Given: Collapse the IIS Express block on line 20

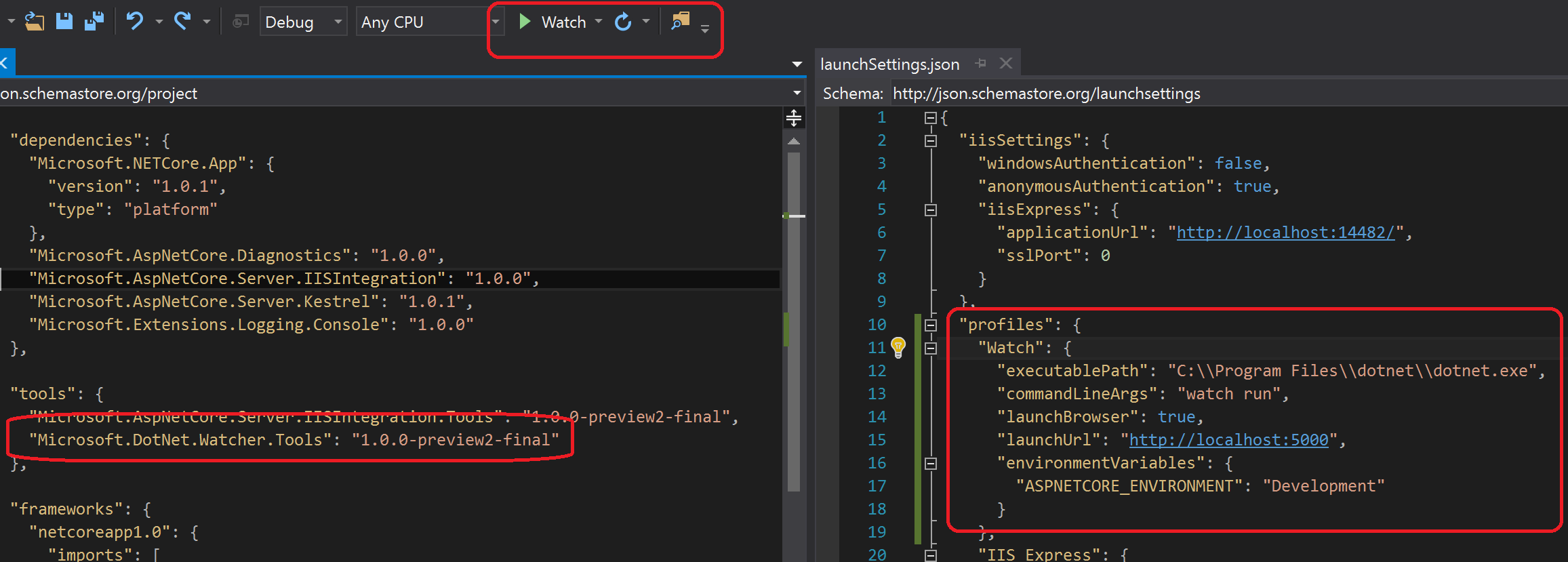Looking at the screenshot, I should point(931,555).
